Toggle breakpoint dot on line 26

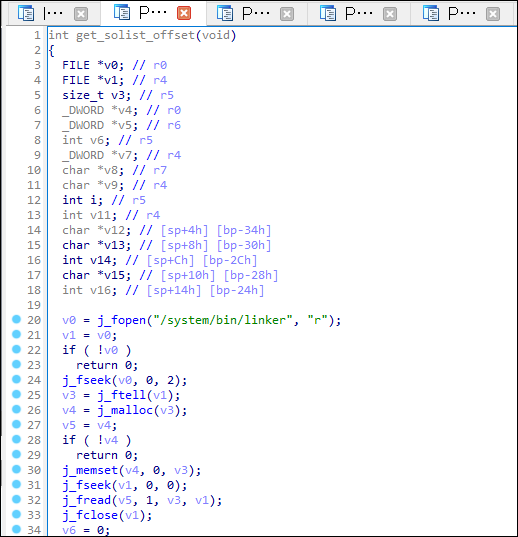click(x=16, y=409)
